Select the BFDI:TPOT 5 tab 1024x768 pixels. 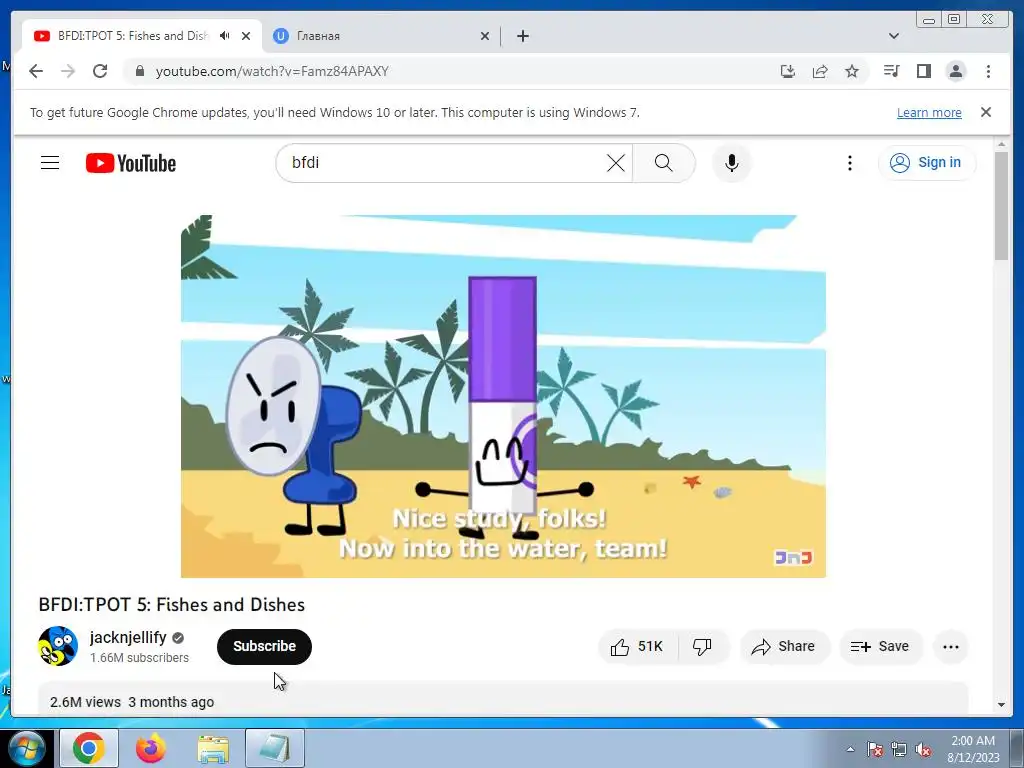[142, 36]
